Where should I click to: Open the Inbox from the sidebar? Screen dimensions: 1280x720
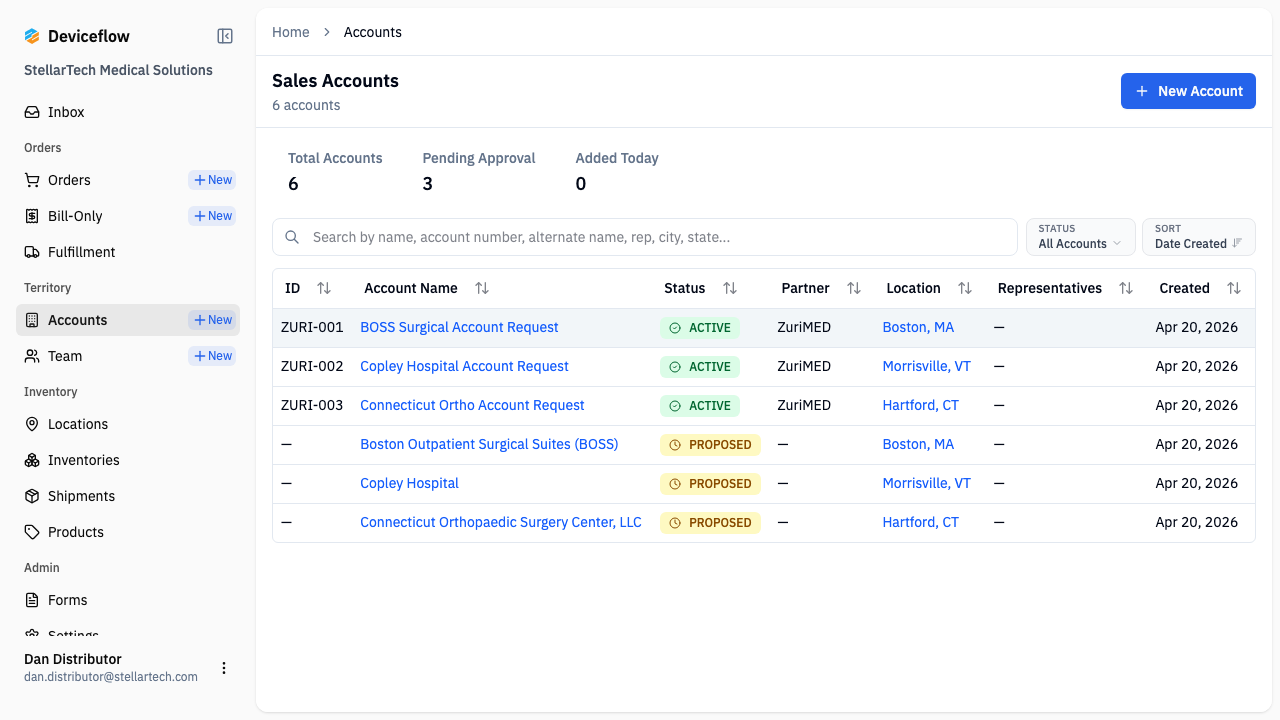(x=68, y=111)
